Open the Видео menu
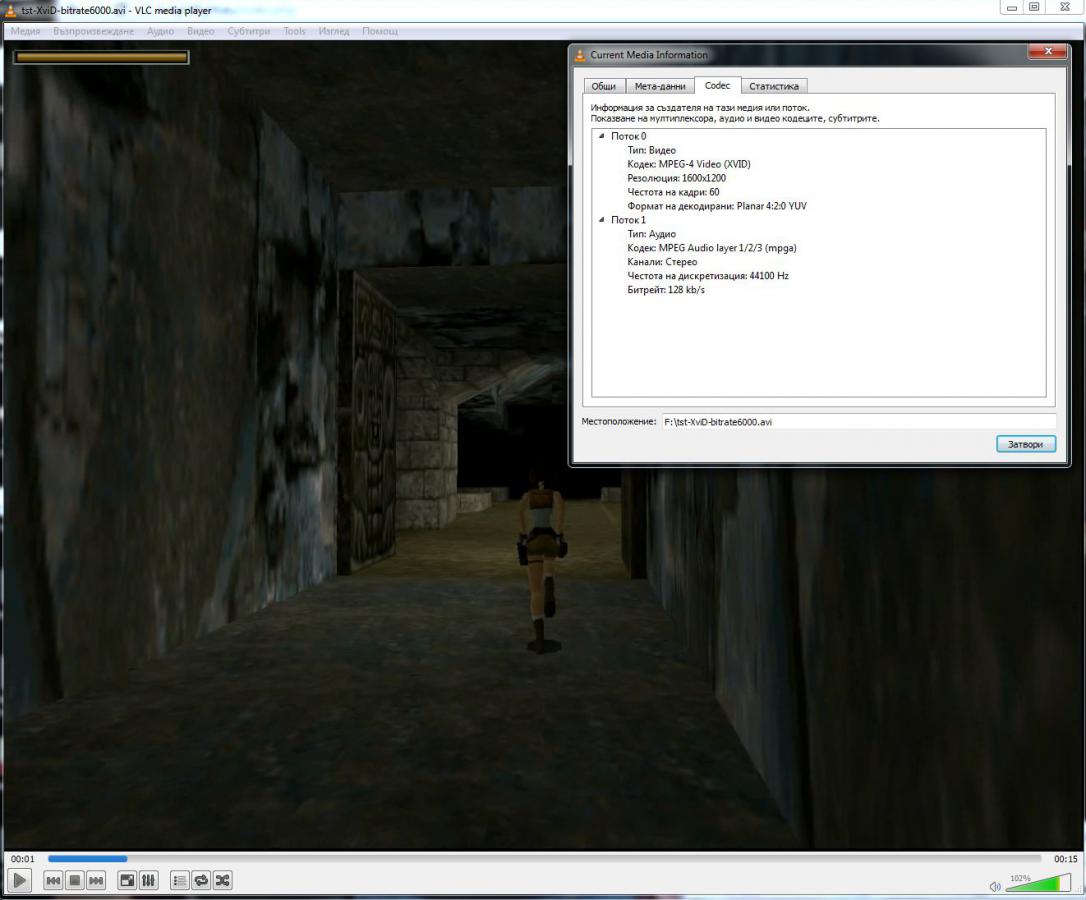The height and width of the screenshot is (900, 1086). click(200, 31)
